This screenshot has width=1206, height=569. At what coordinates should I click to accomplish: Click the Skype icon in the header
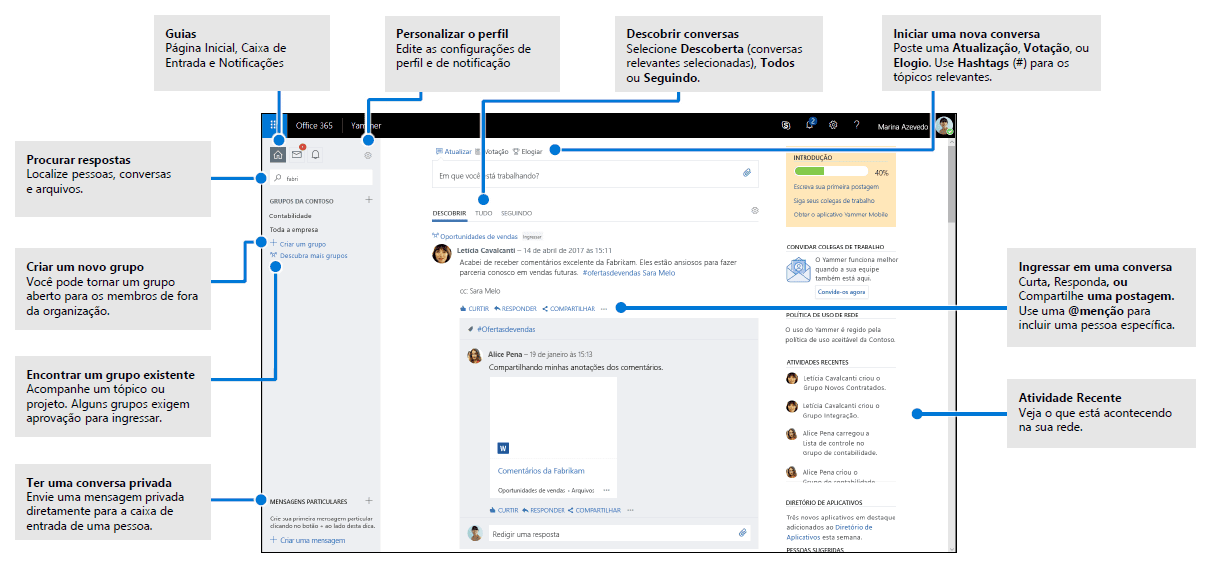[x=785, y=126]
